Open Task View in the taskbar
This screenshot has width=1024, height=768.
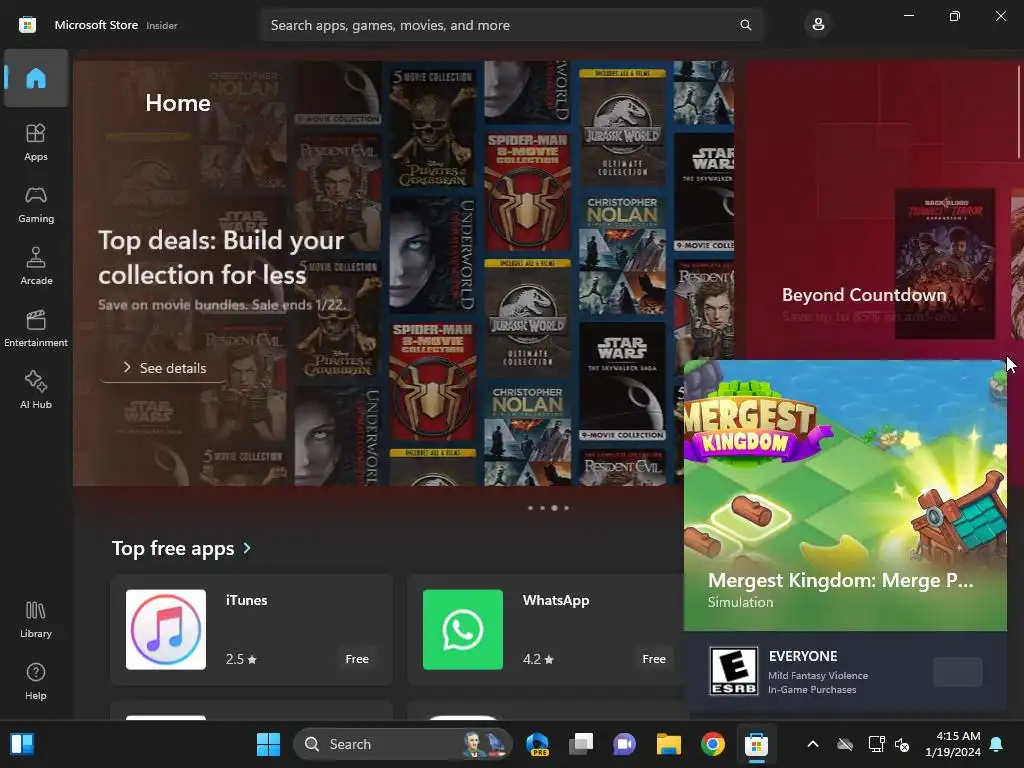581,744
